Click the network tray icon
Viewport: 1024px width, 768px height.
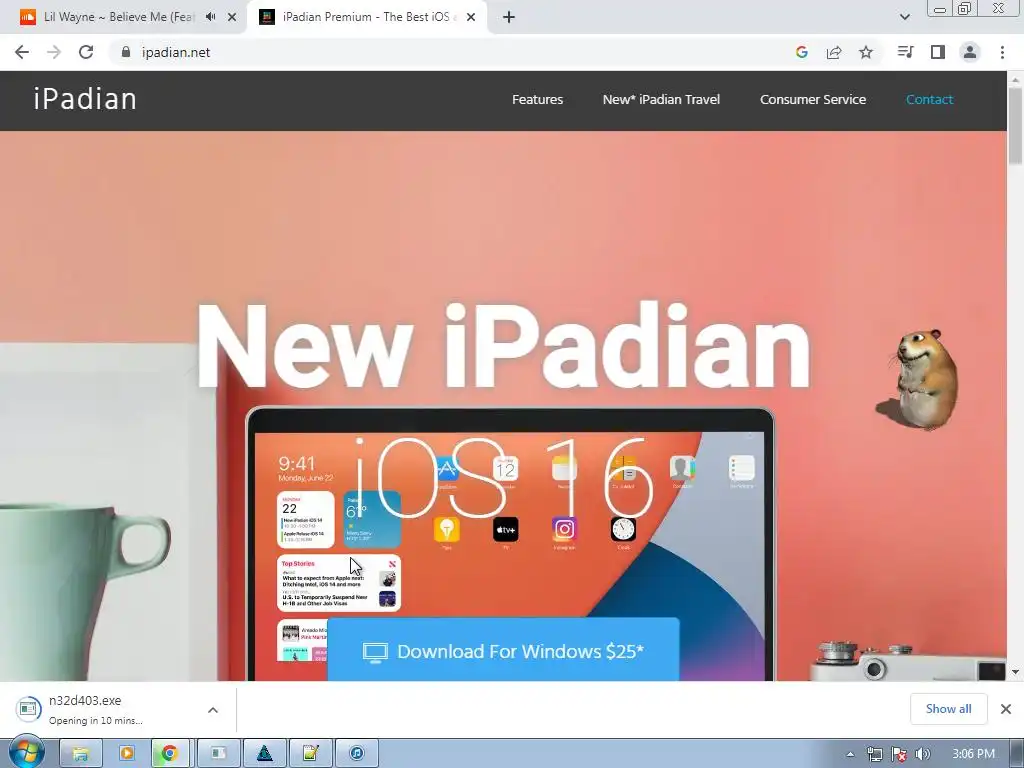point(874,754)
